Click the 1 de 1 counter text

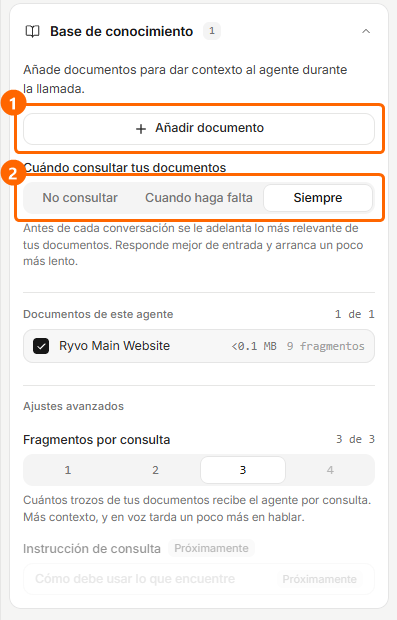click(x=355, y=314)
